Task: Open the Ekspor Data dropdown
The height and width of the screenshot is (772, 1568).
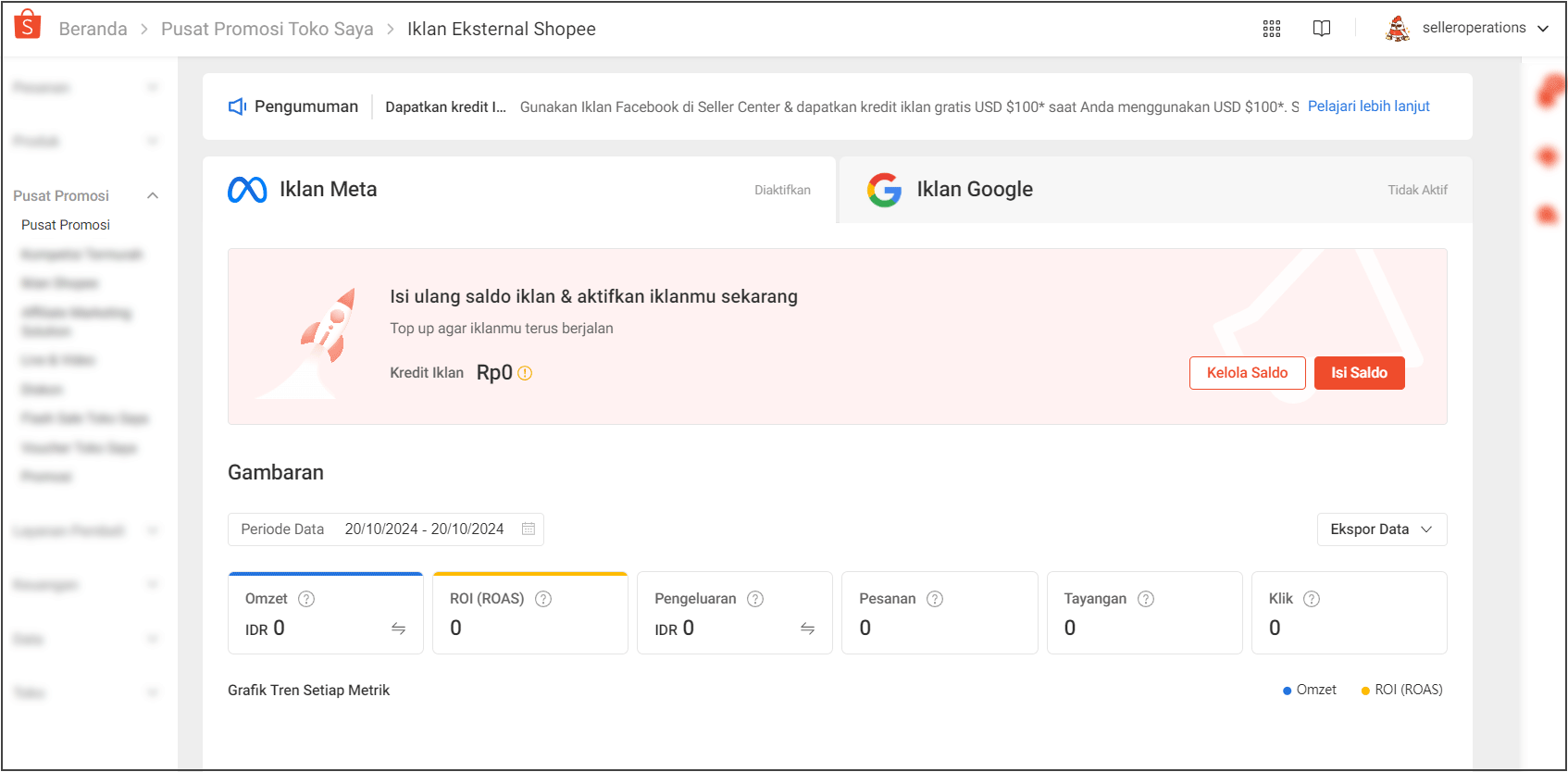Action: point(1381,529)
